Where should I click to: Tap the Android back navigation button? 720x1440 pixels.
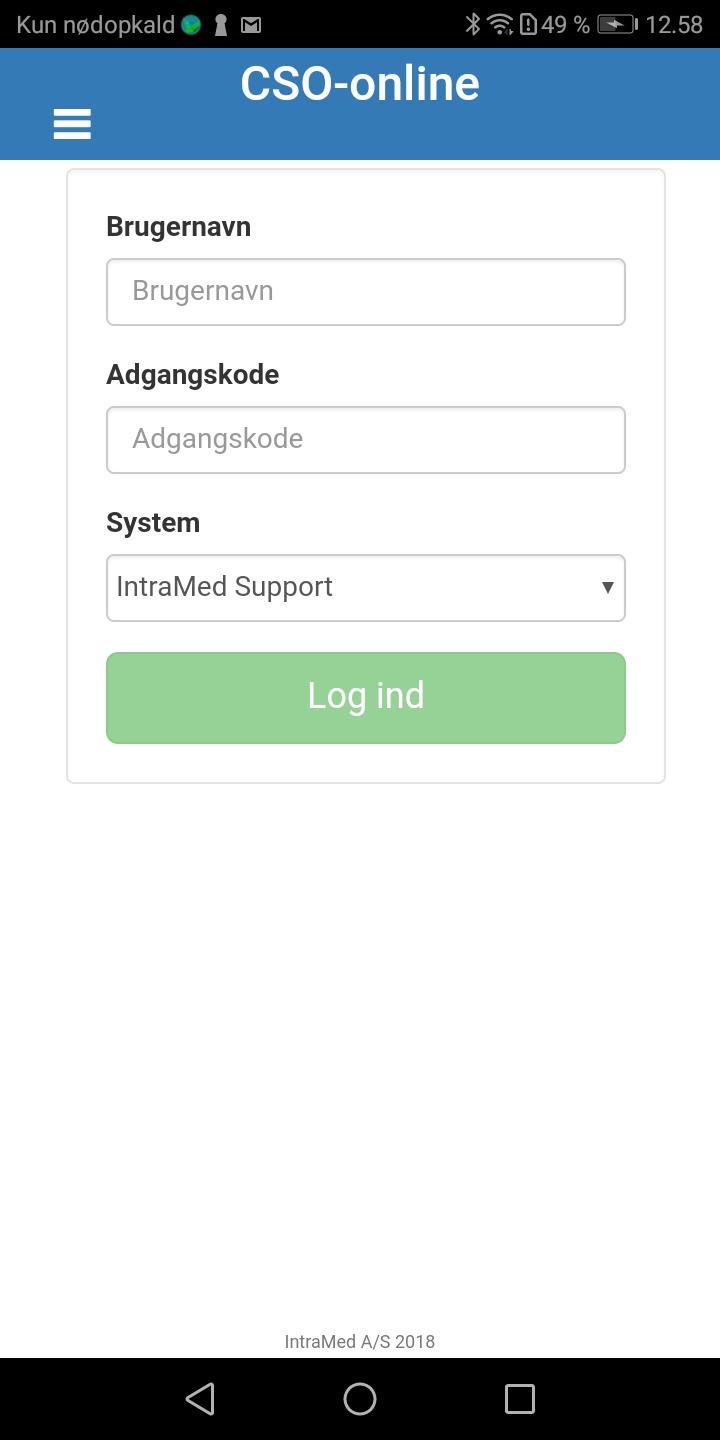200,1398
